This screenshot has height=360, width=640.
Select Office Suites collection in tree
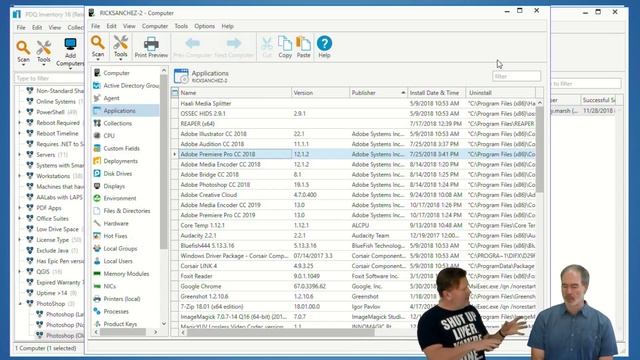[x=52, y=219]
